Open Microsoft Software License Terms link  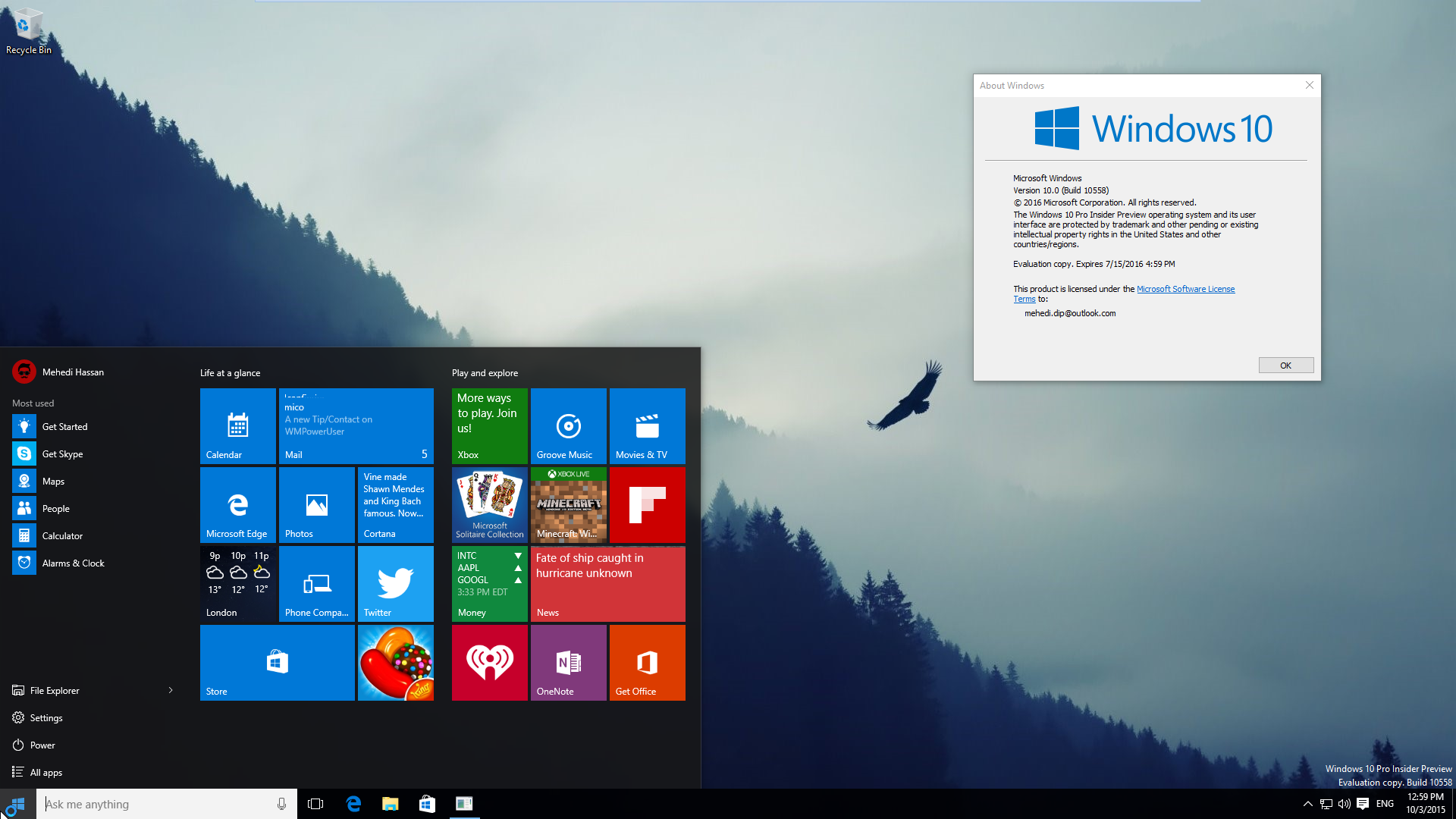(1185, 289)
